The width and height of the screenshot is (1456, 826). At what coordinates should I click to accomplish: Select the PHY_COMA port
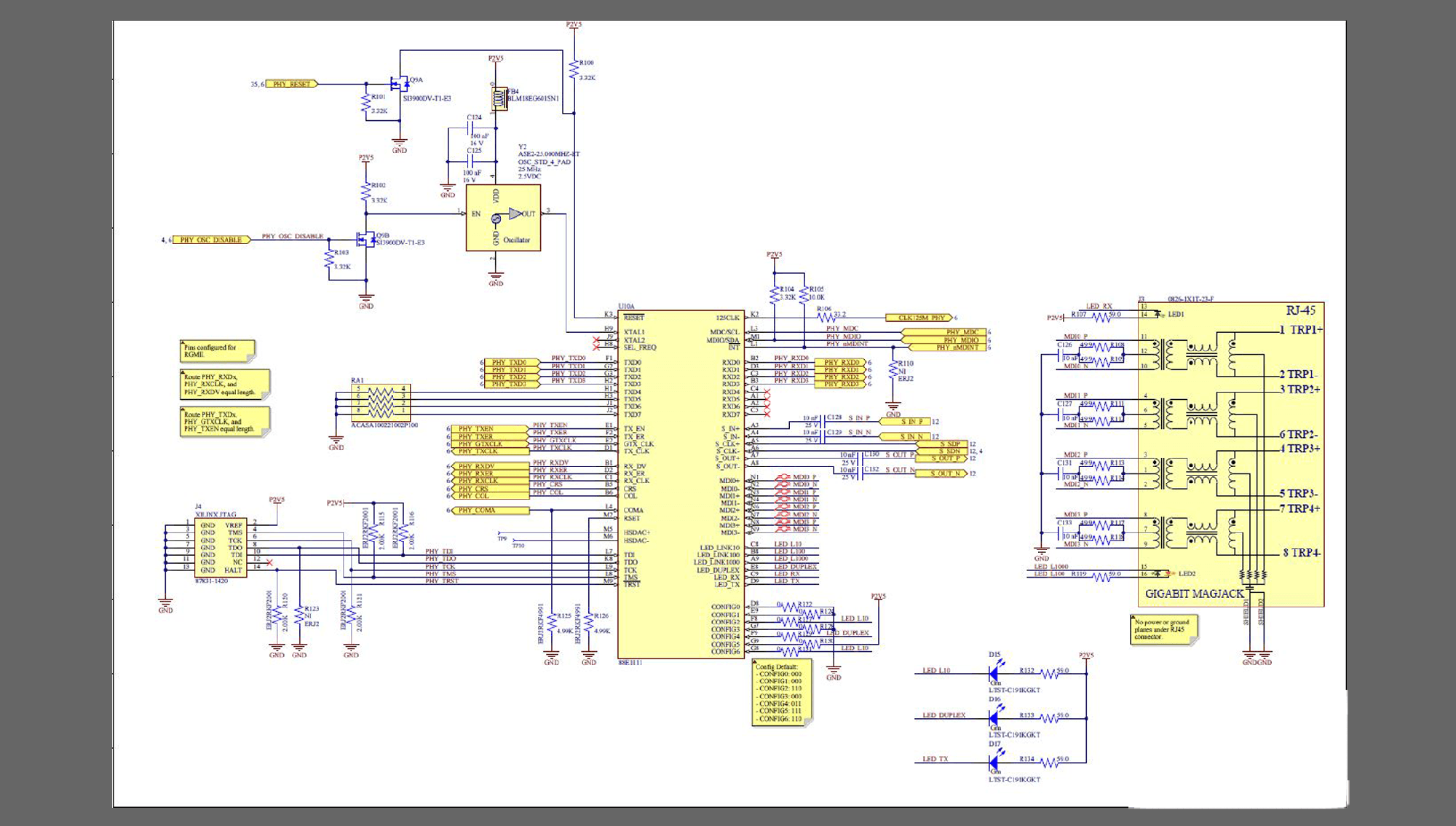coord(489,511)
